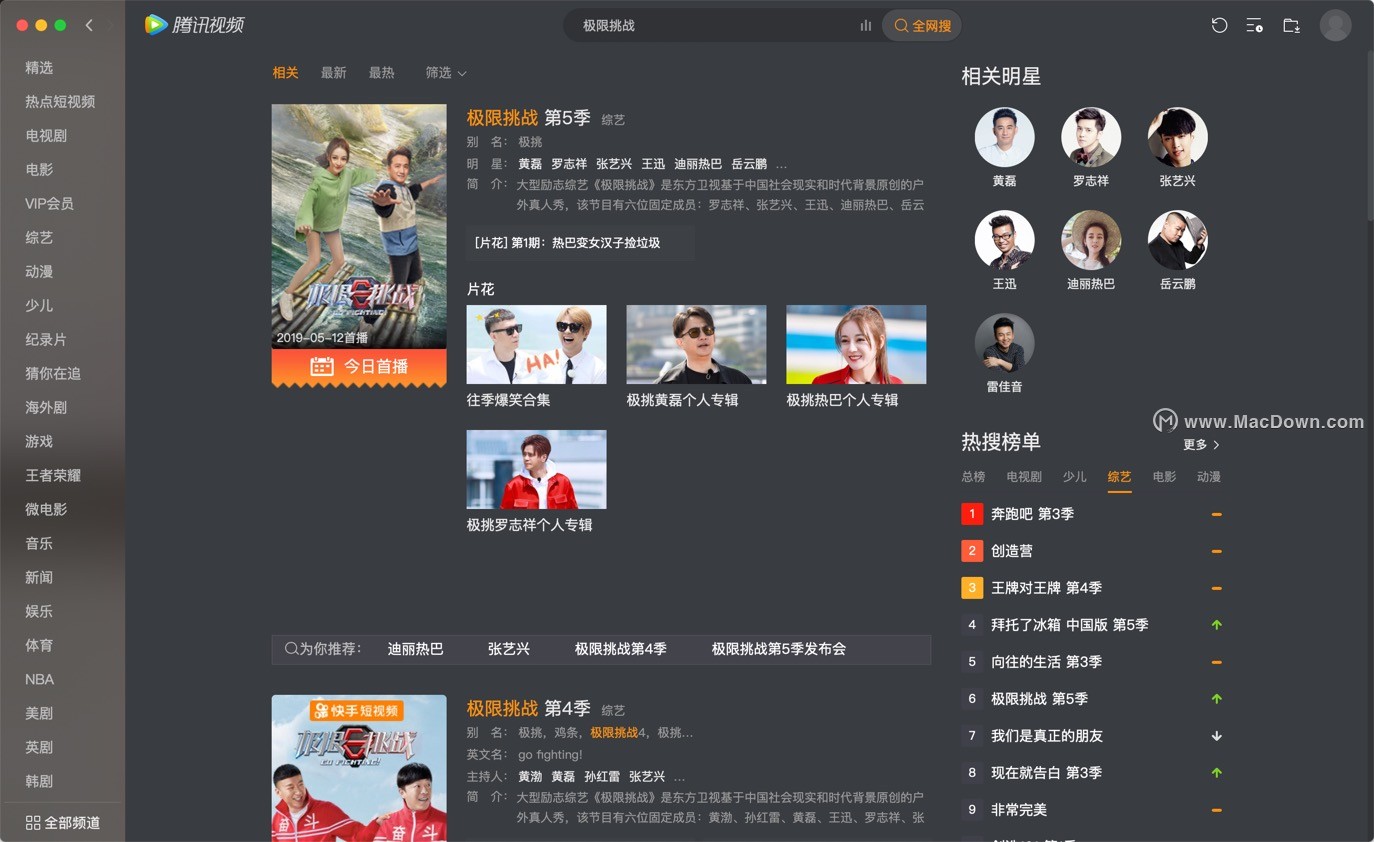Viewport: 1374px width, 842px height.
Task: Click 岳云鹏 star avatar
Action: click(1178, 240)
